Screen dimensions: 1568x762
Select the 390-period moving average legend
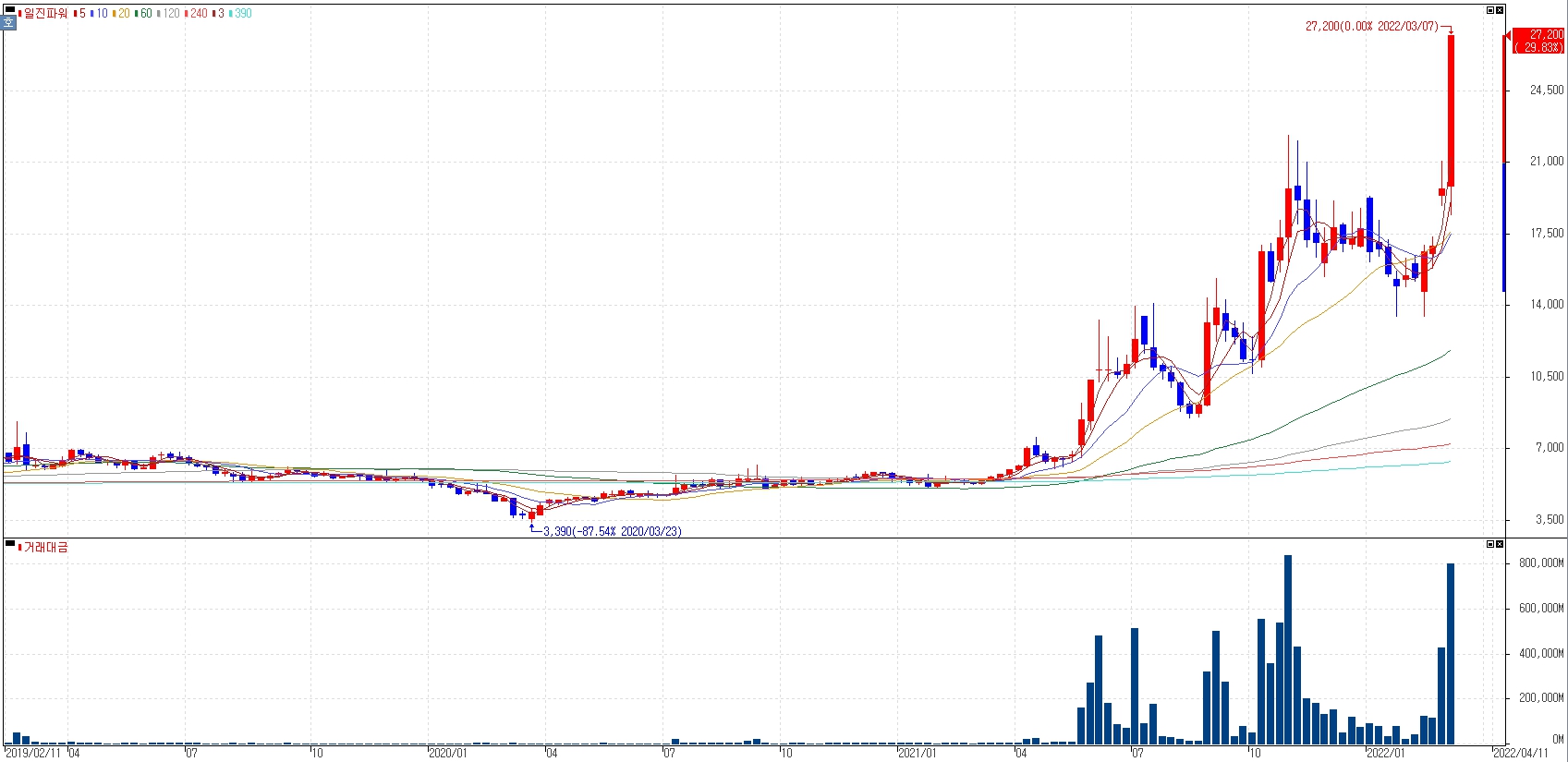point(240,14)
